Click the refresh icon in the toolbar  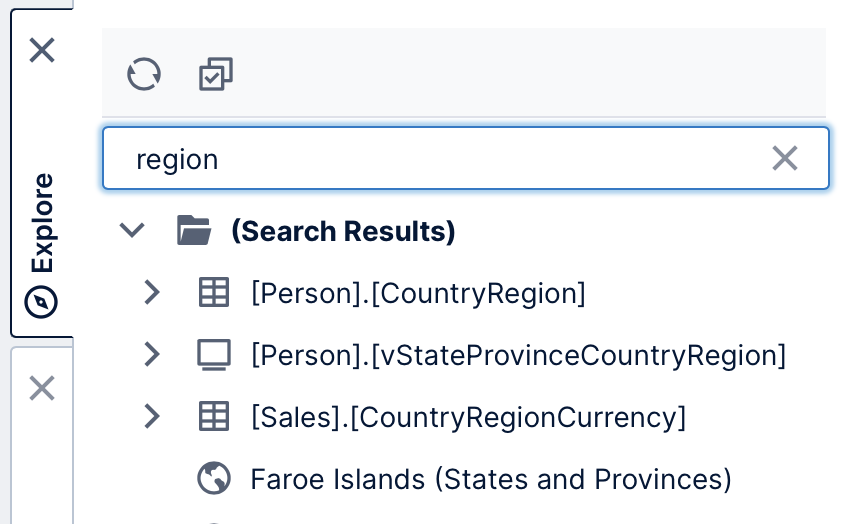[144, 74]
